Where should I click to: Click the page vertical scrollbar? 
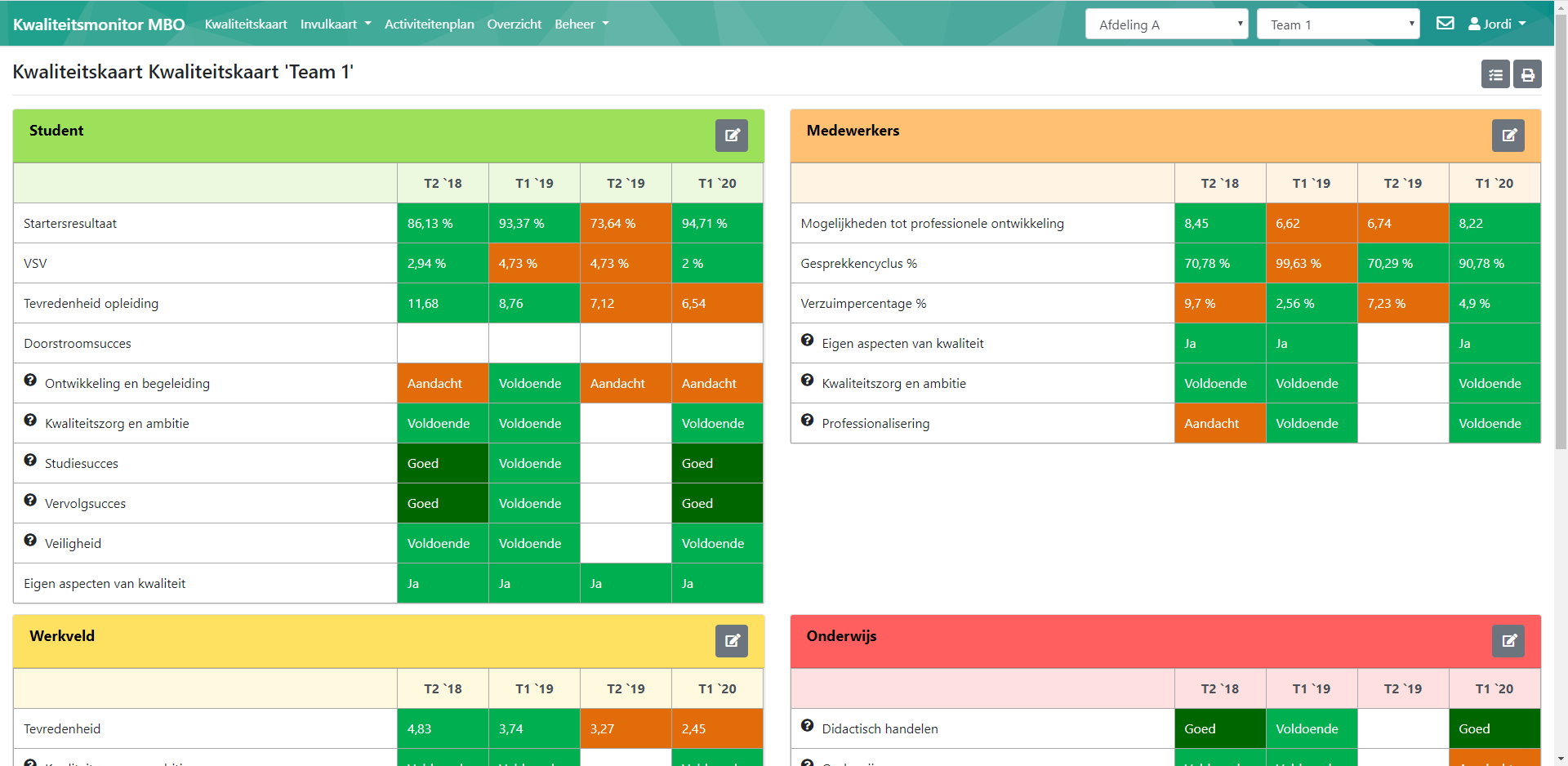tap(1561, 245)
